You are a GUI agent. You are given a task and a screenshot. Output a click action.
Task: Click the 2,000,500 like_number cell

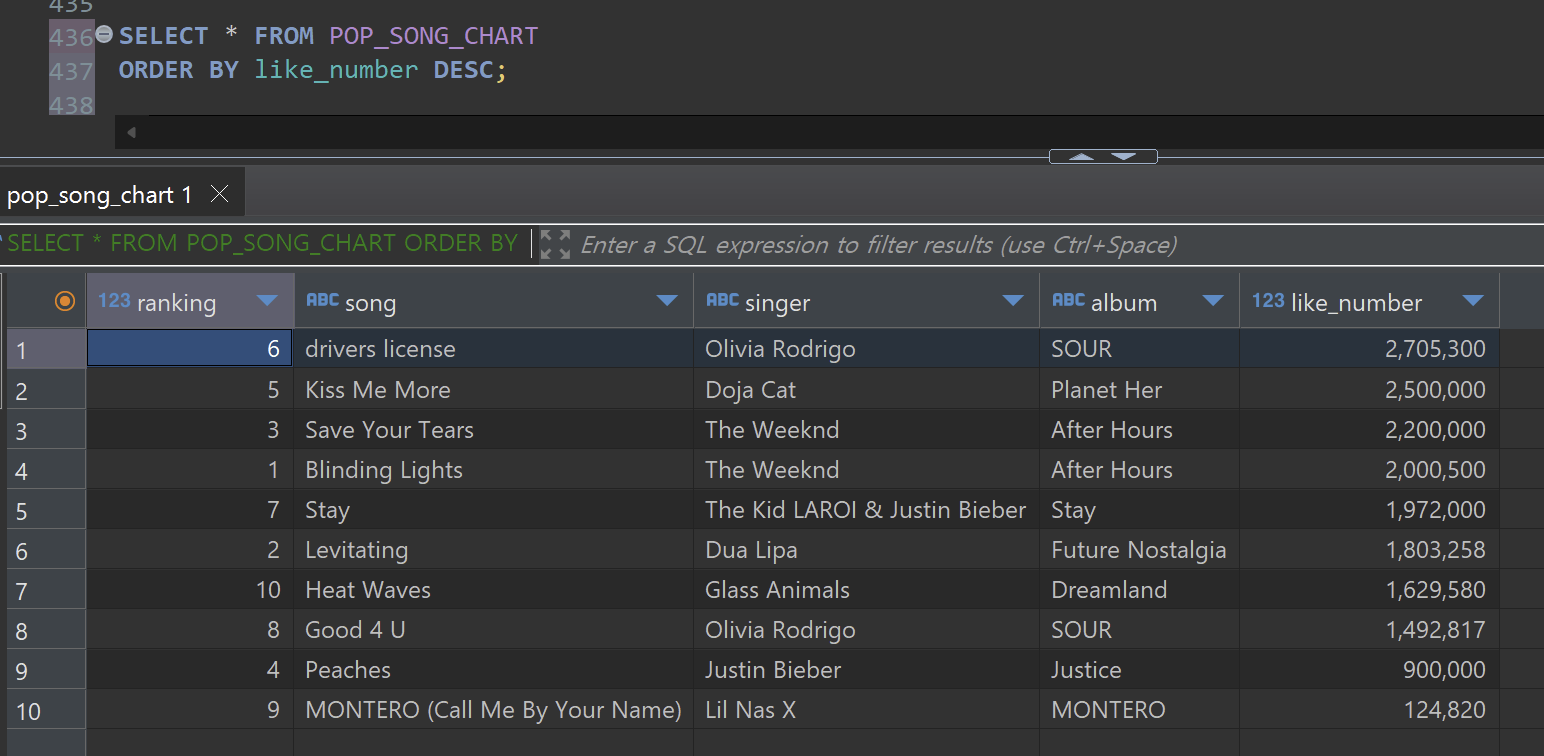(x=1369, y=469)
